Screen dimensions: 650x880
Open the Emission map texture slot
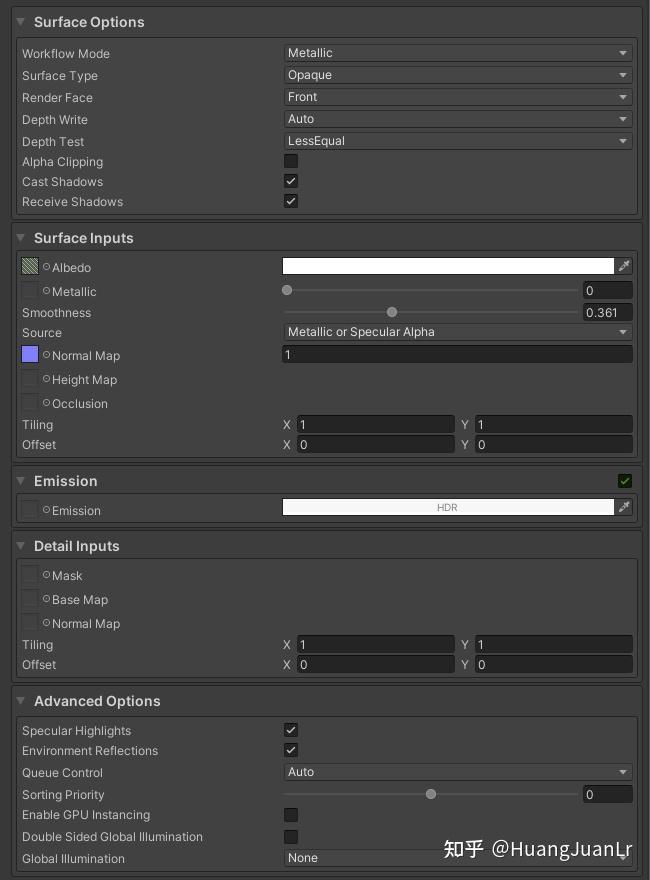tap(31, 510)
